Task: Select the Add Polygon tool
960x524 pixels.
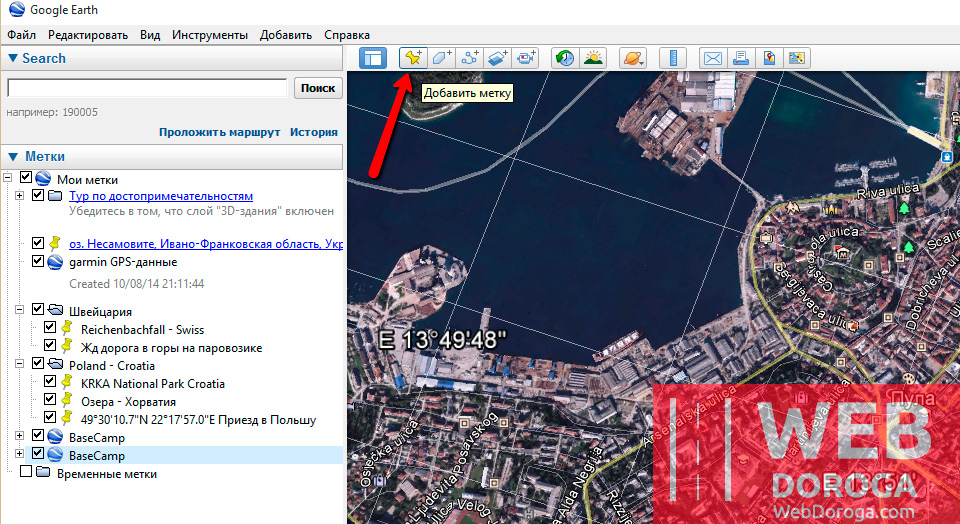Action: click(441, 58)
